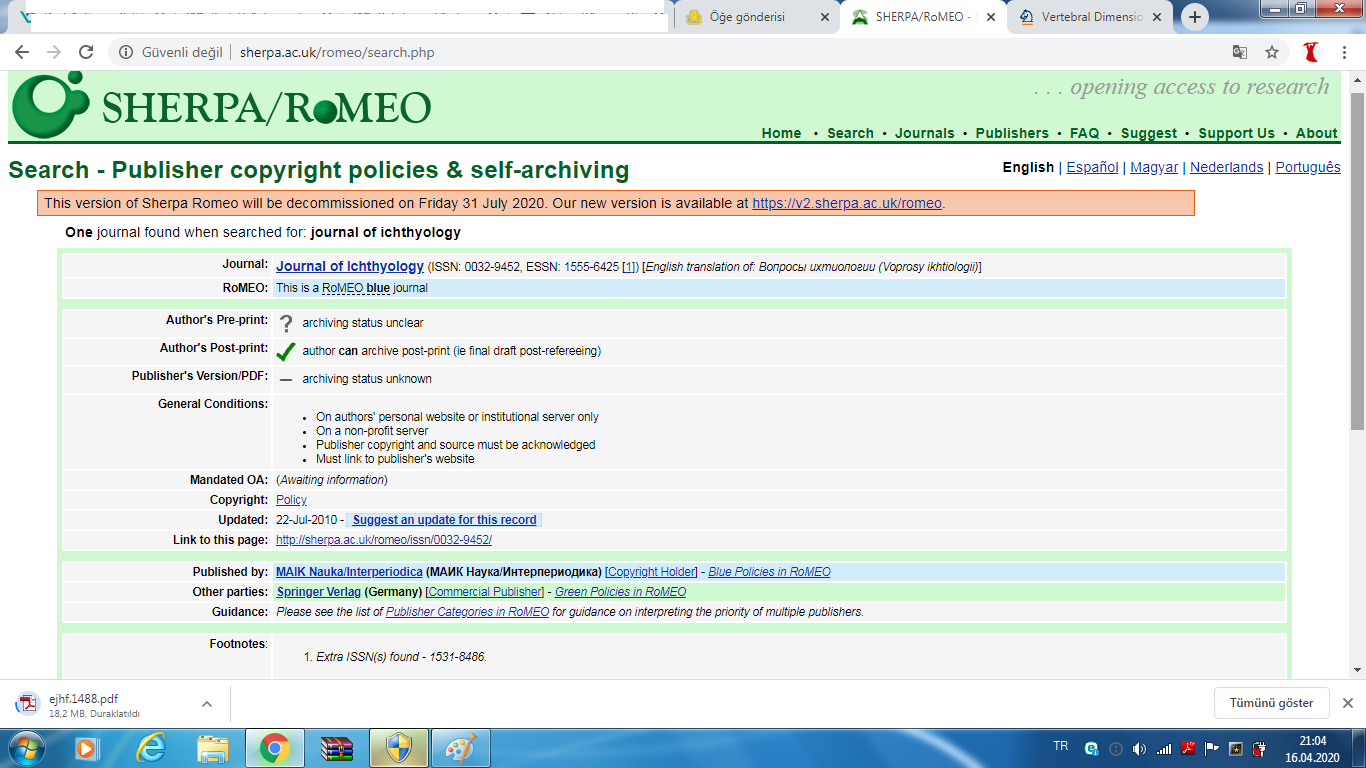Open the FAQ page
Image resolution: width=1366 pixels, height=768 pixels.
coord(1084,133)
